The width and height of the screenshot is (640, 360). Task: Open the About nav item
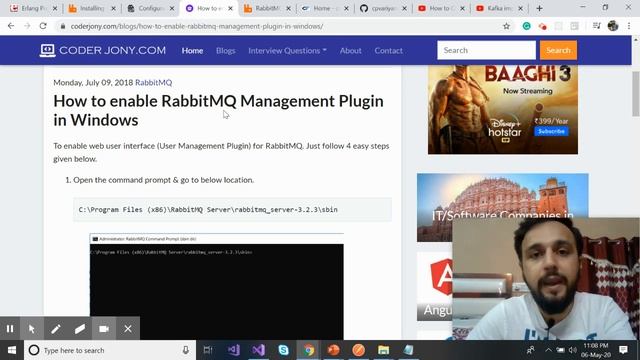click(x=351, y=51)
